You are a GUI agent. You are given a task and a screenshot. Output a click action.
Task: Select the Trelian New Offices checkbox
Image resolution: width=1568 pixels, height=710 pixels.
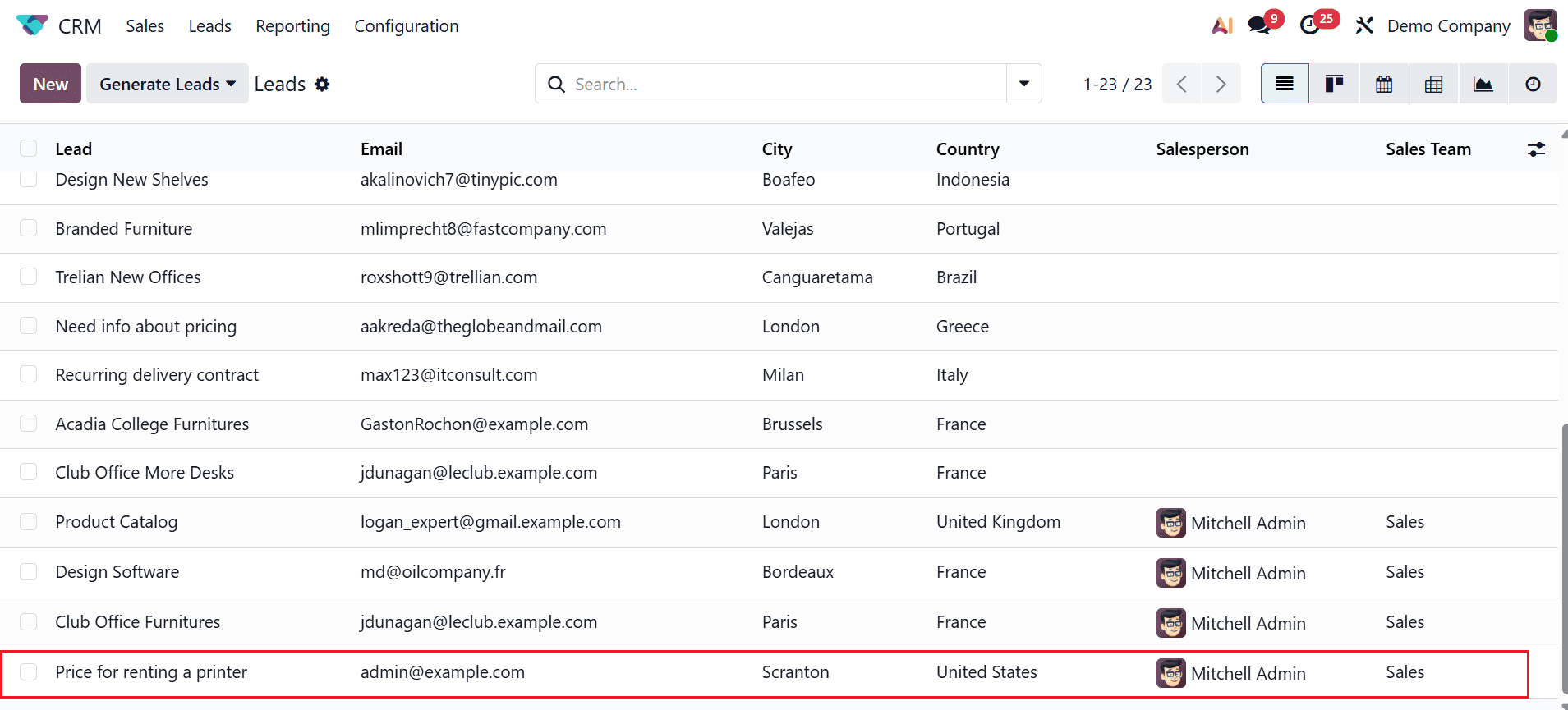pos(29,277)
